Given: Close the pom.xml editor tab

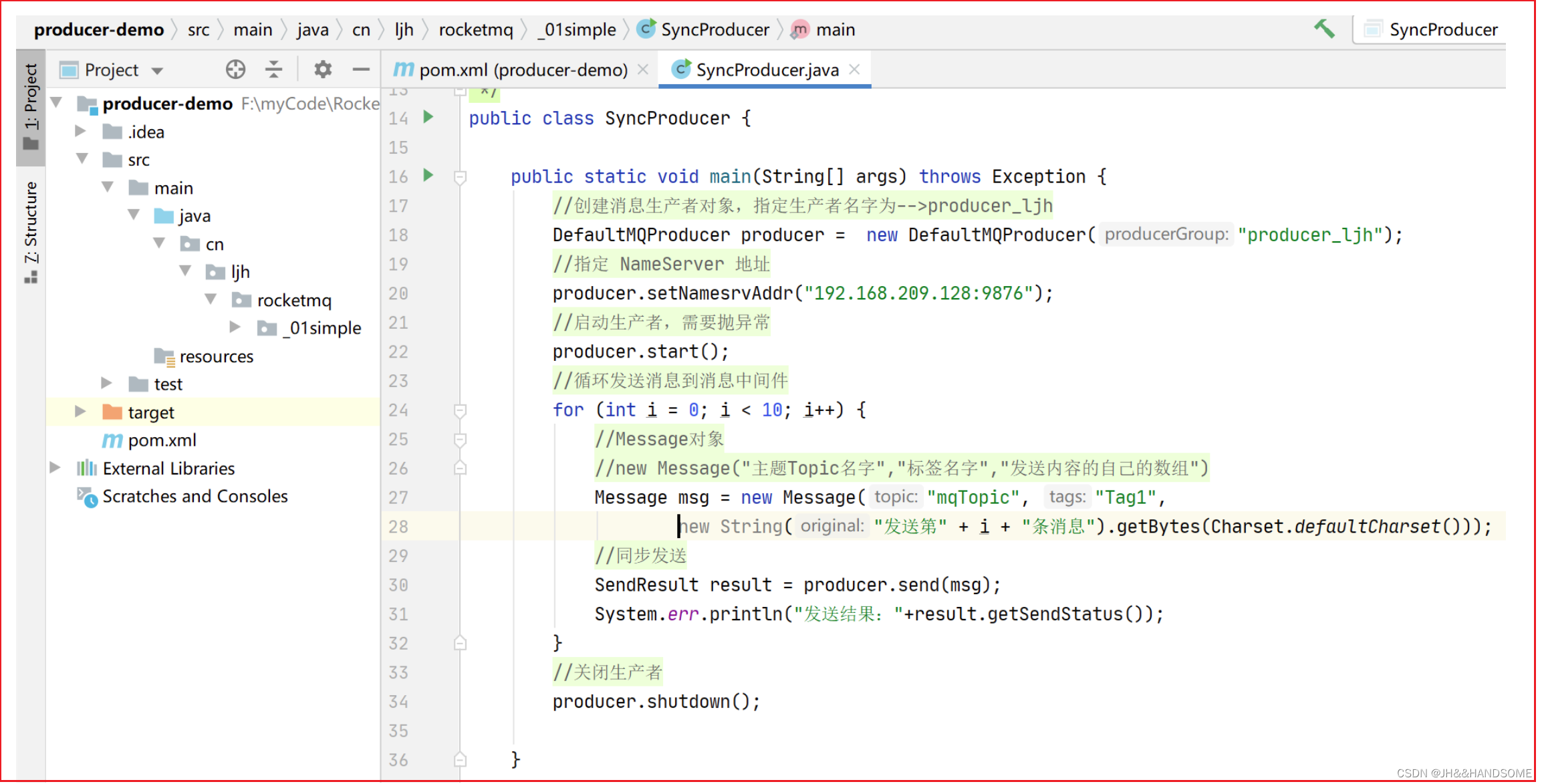Looking at the screenshot, I should pos(643,70).
